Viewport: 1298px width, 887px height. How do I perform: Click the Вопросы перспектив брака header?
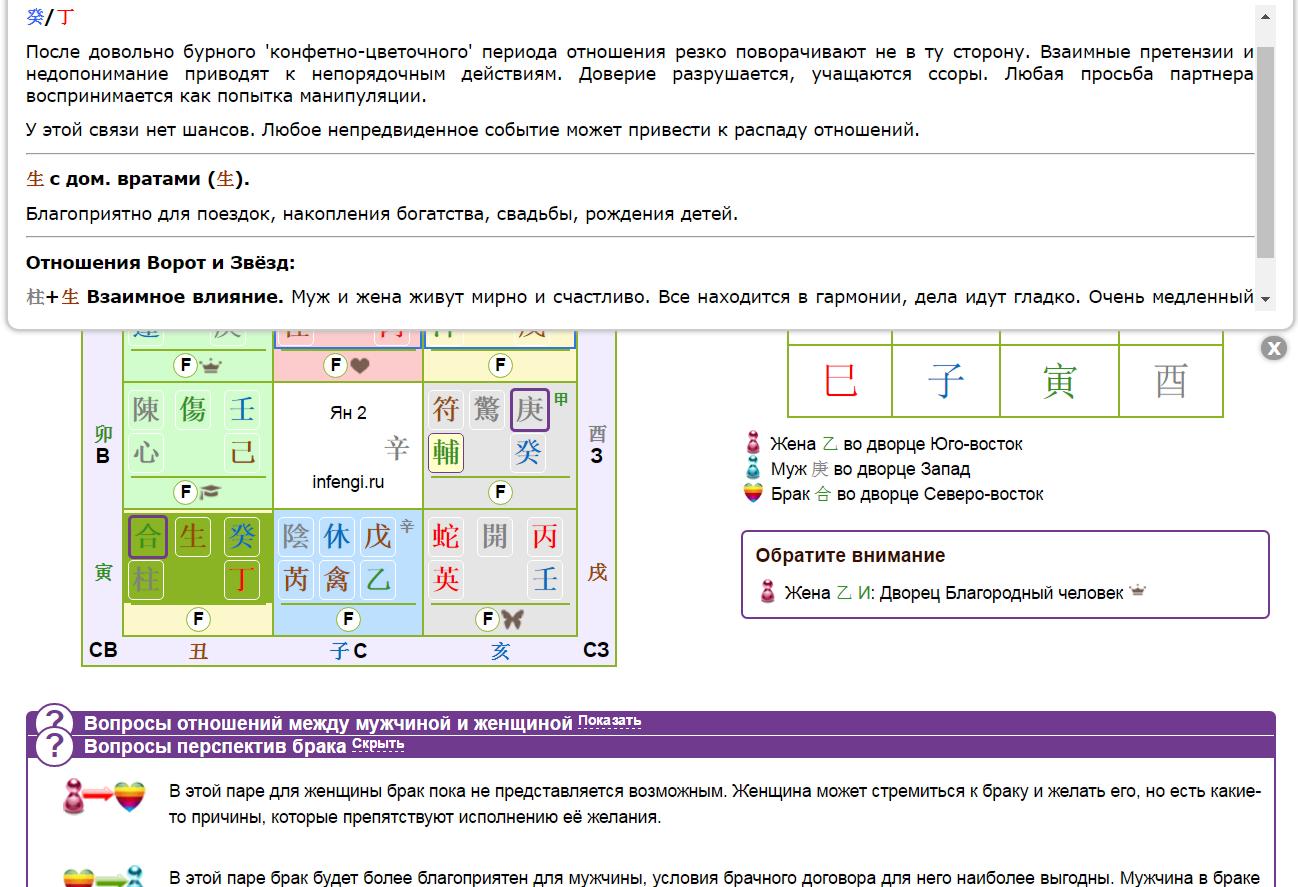pyautogui.click(x=215, y=746)
